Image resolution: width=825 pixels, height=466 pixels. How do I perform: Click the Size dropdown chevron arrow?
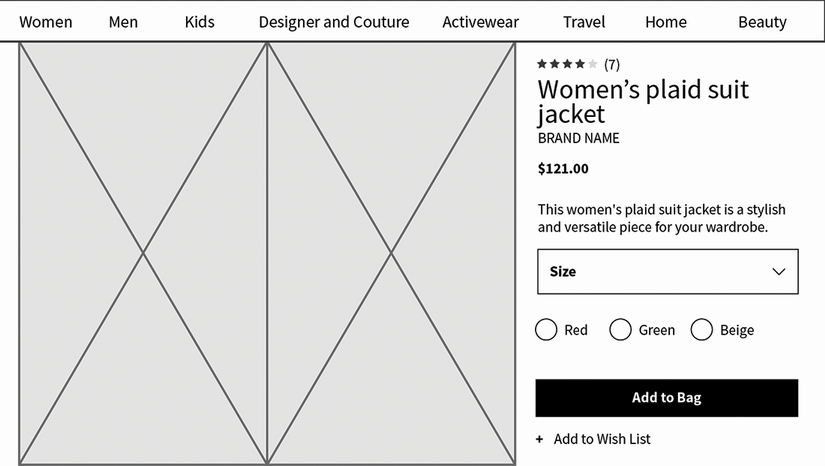pyautogui.click(x=779, y=272)
